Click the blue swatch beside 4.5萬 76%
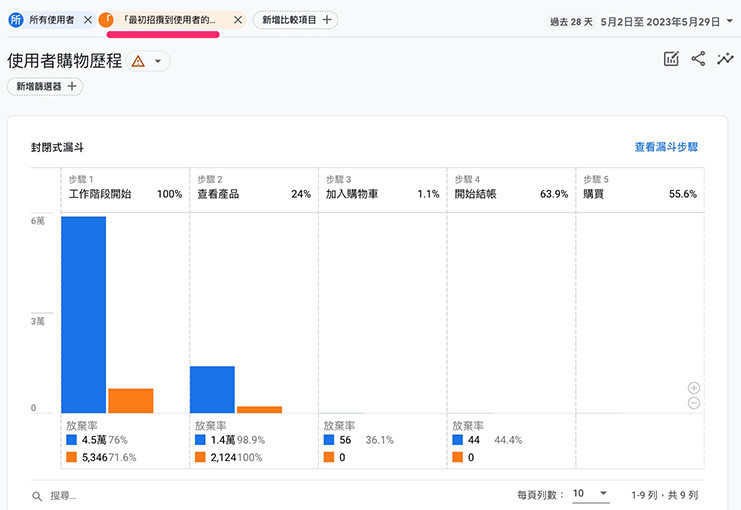Image resolution: width=741 pixels, height=510 pixels. (x=71, y=440)
